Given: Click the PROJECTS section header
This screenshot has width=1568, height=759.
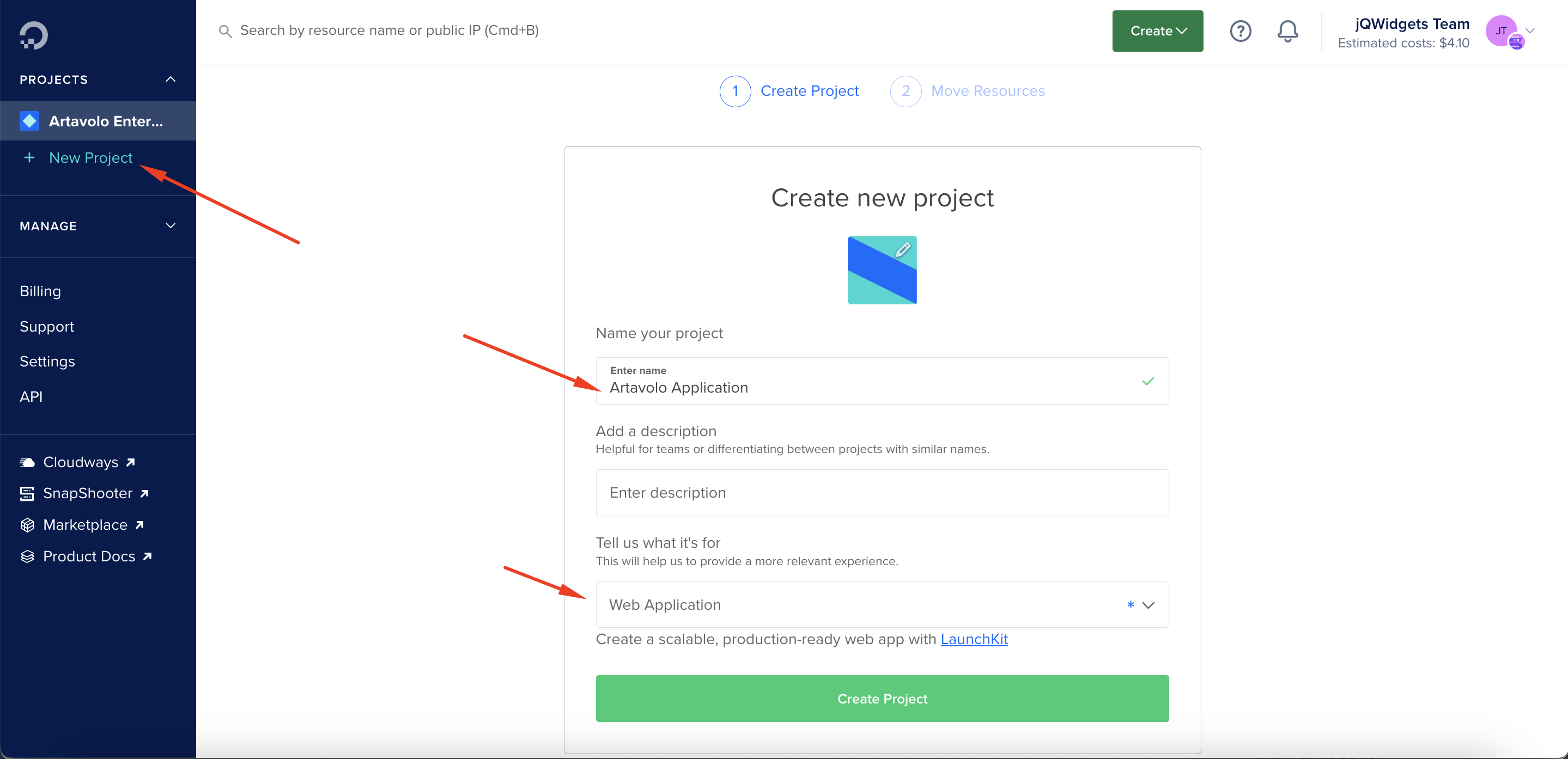Looking at the screenshot, I should click(98, 79).
